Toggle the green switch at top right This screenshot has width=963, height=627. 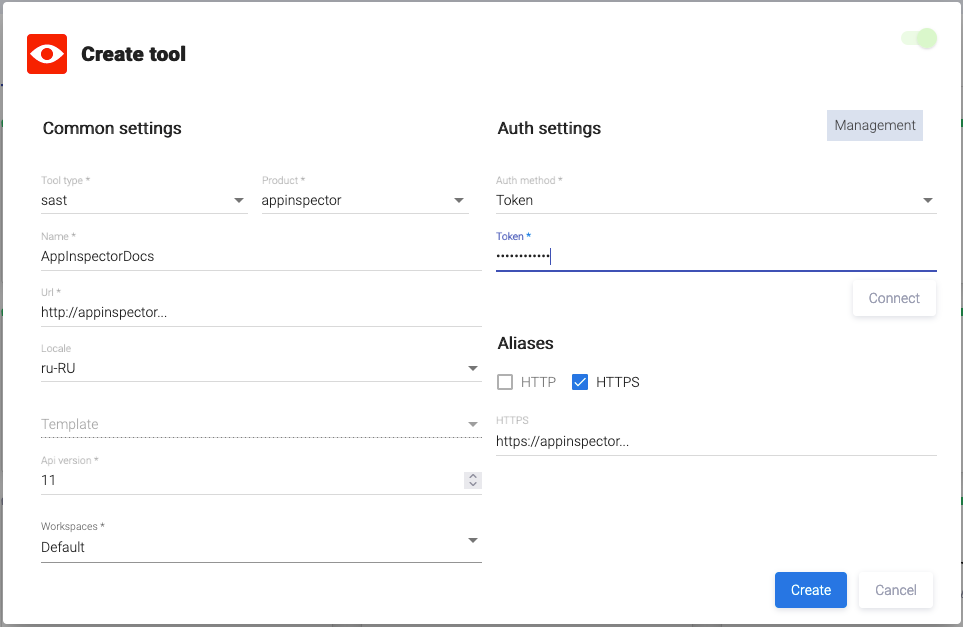point(919,39)
